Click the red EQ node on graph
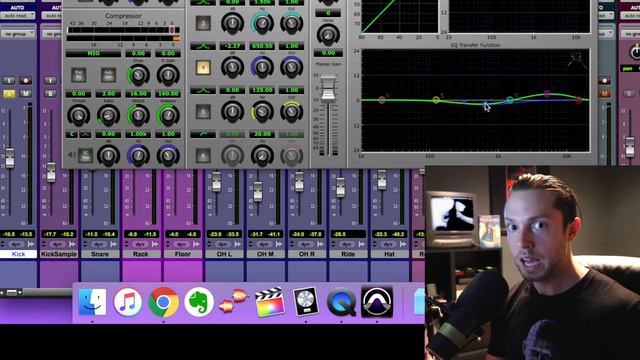 point(578,100)
